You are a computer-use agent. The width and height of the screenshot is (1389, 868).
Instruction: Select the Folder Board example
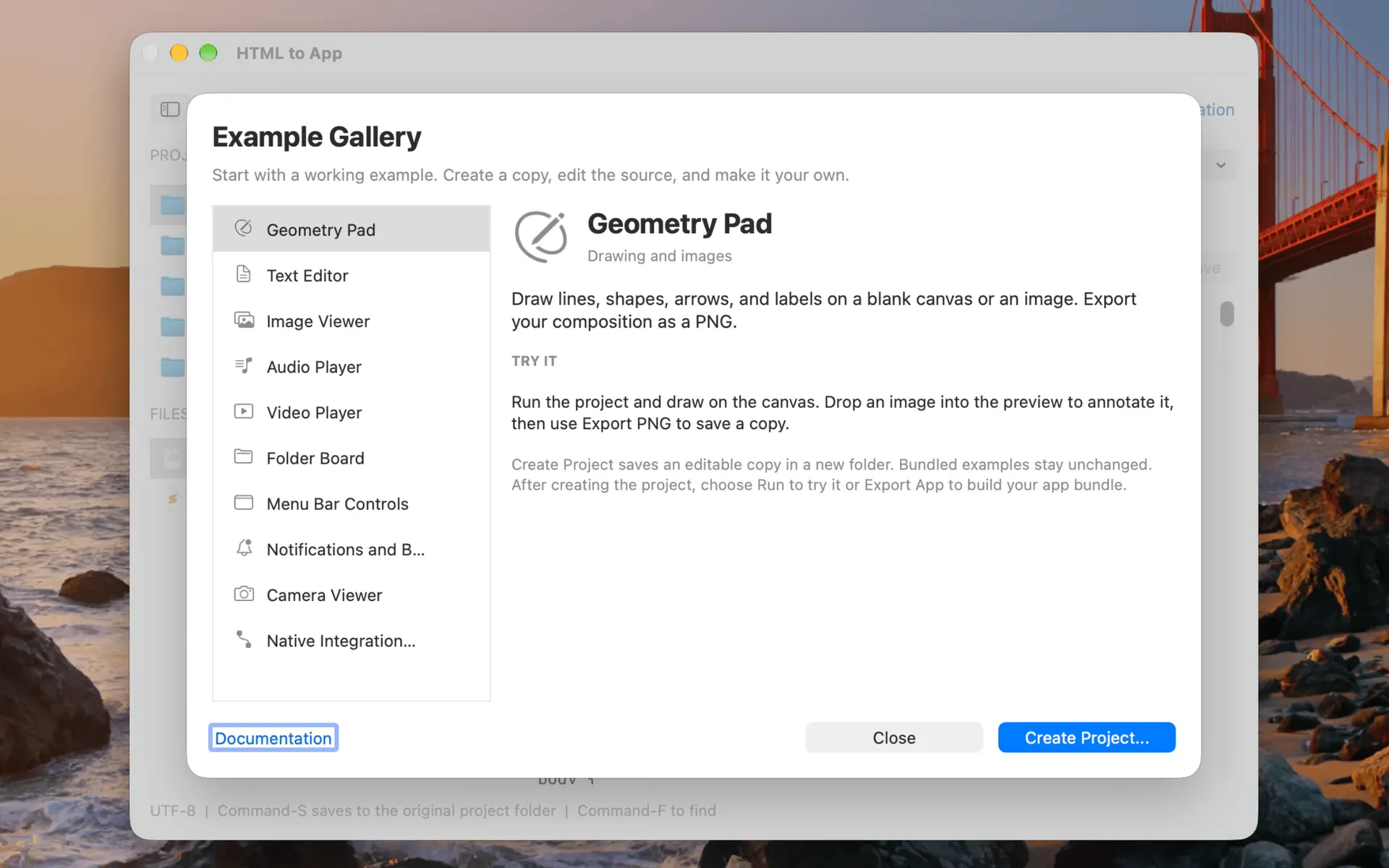pos(352,457)
